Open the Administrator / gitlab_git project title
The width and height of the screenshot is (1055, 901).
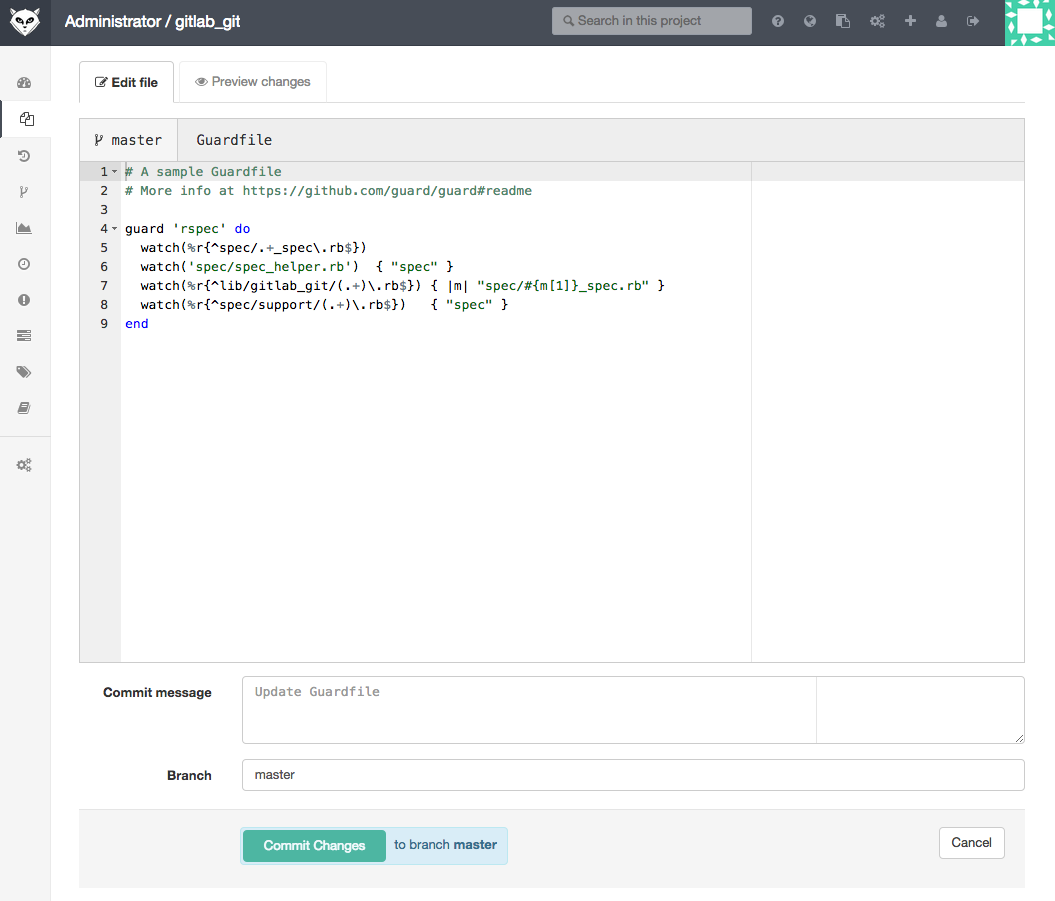tap(153, 22)
